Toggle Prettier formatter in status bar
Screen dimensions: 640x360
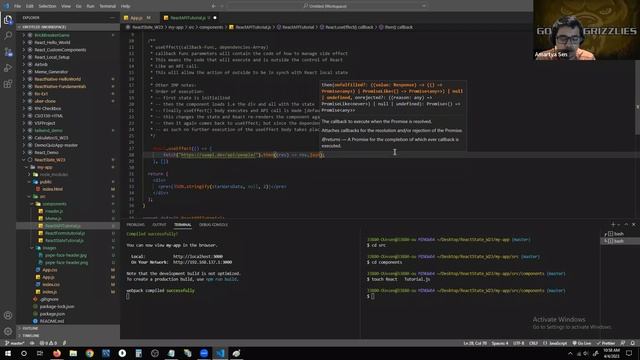coord(606,343)
